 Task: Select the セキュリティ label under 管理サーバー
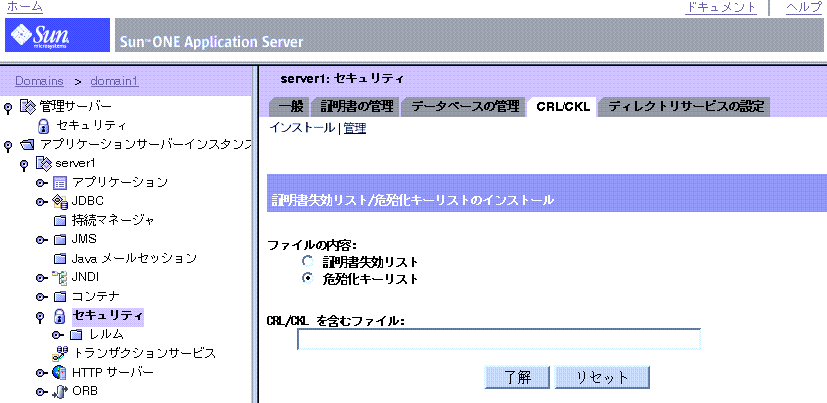tap(91, 126)
